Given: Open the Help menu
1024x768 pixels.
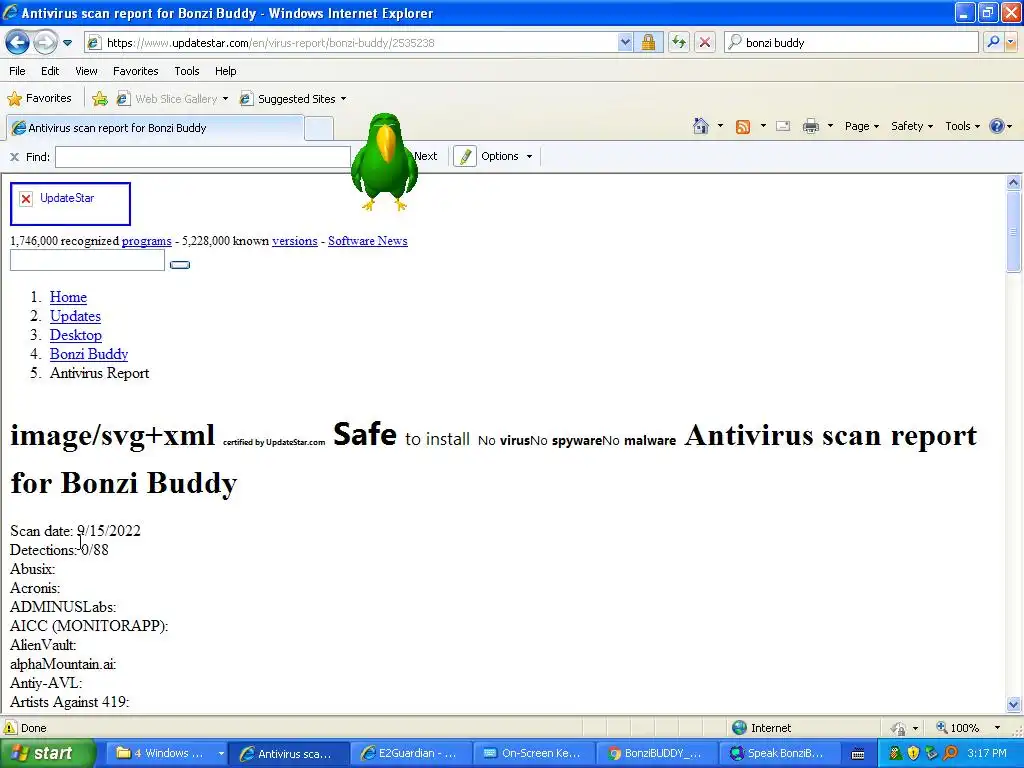Looking at the screenshot, I should tap(225, 71).
